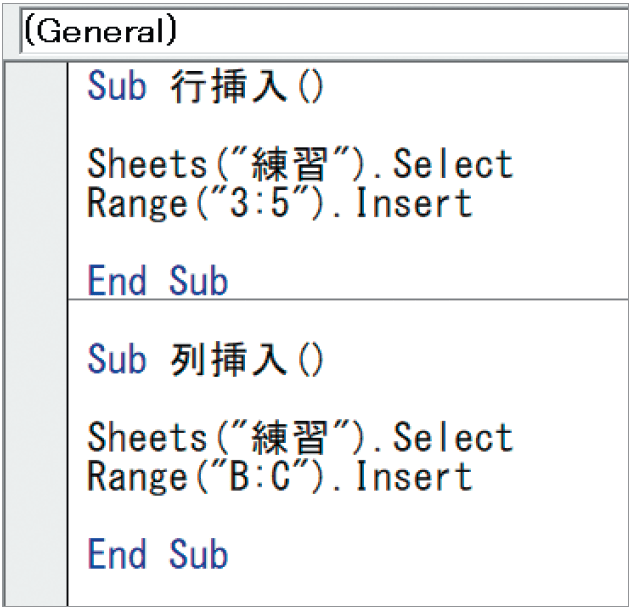631x610 pixels.
Task: Click the Sub 列挿入() declaration line
Action: [205, 359]
